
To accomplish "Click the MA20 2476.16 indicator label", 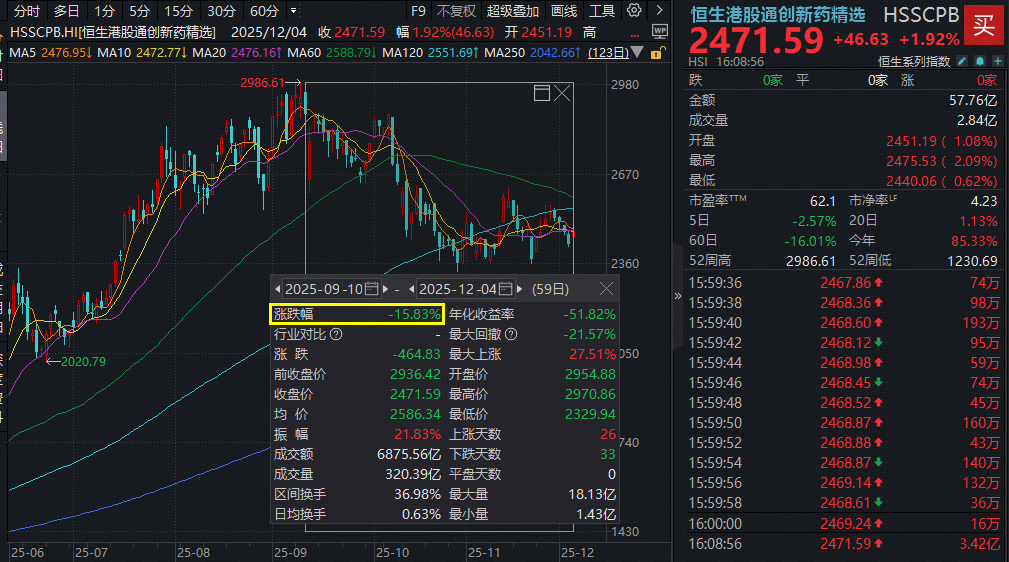I will [237, 52].
